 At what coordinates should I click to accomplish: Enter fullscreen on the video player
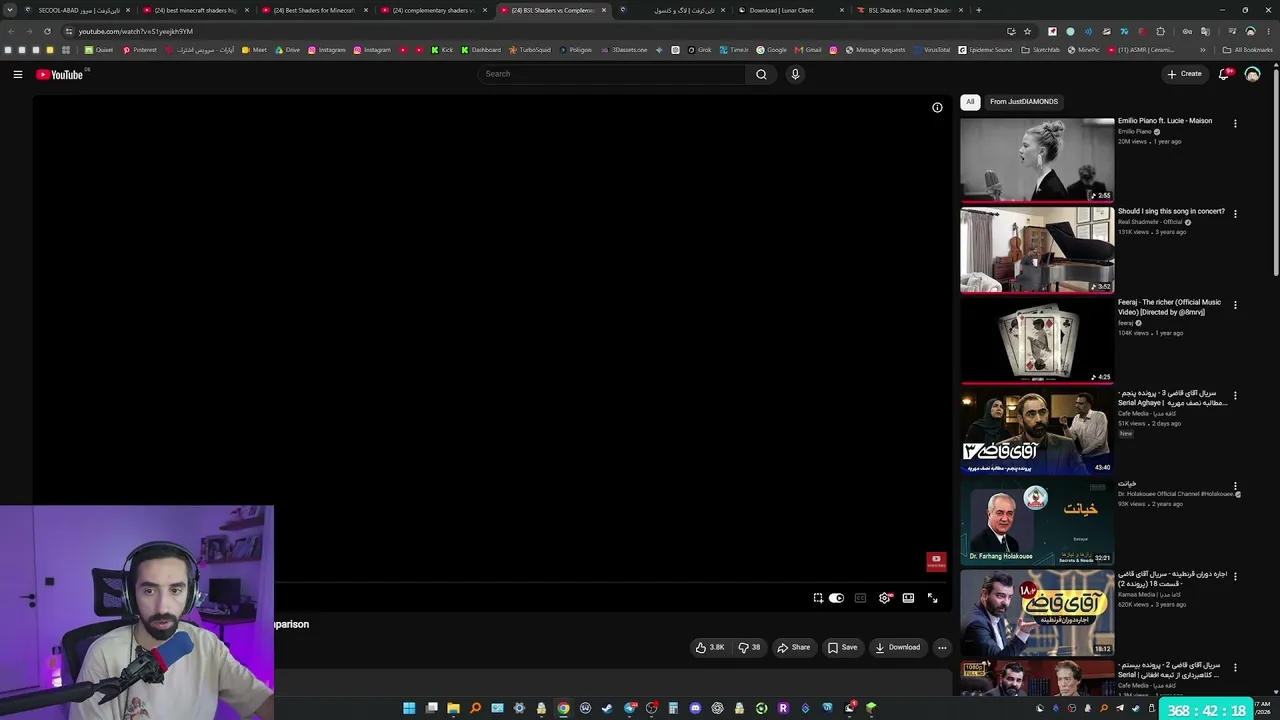(x=932, y=598)
